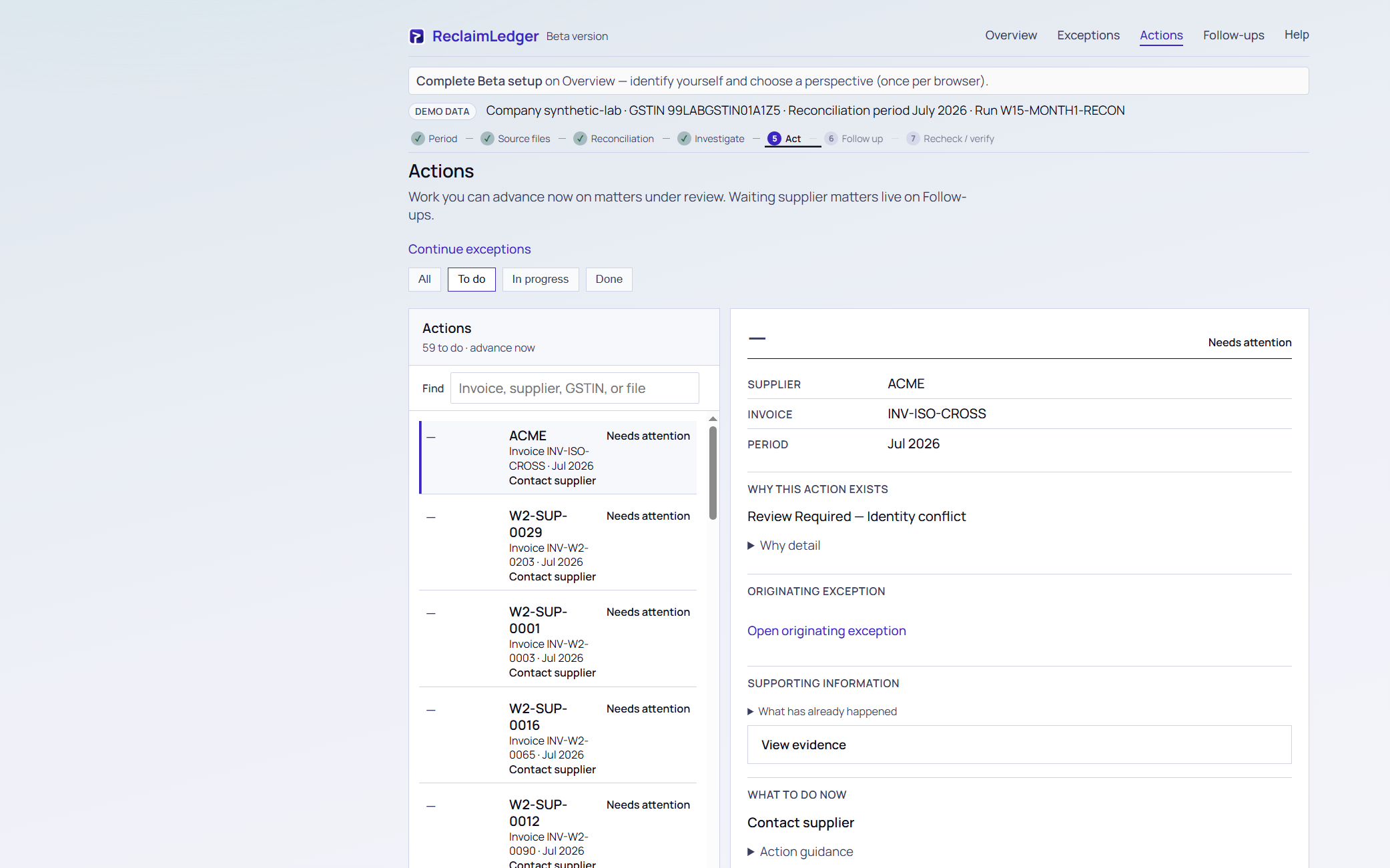
Task: Click the Follow up step label
Action: pyautogui.click(x=862, y=139)
